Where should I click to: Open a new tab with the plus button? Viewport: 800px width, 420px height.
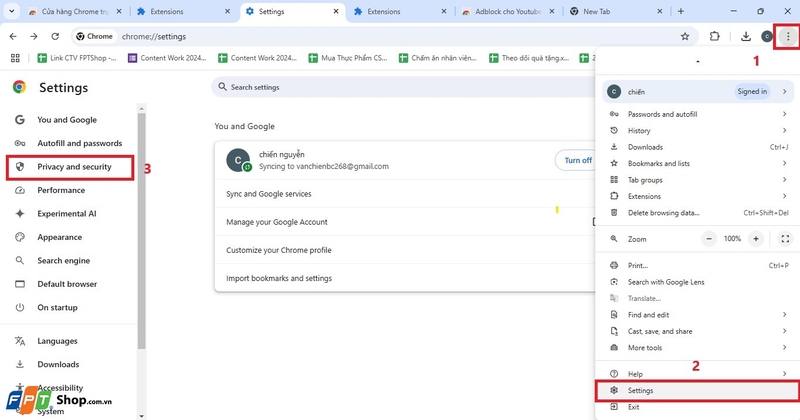[x=681, y=11]
